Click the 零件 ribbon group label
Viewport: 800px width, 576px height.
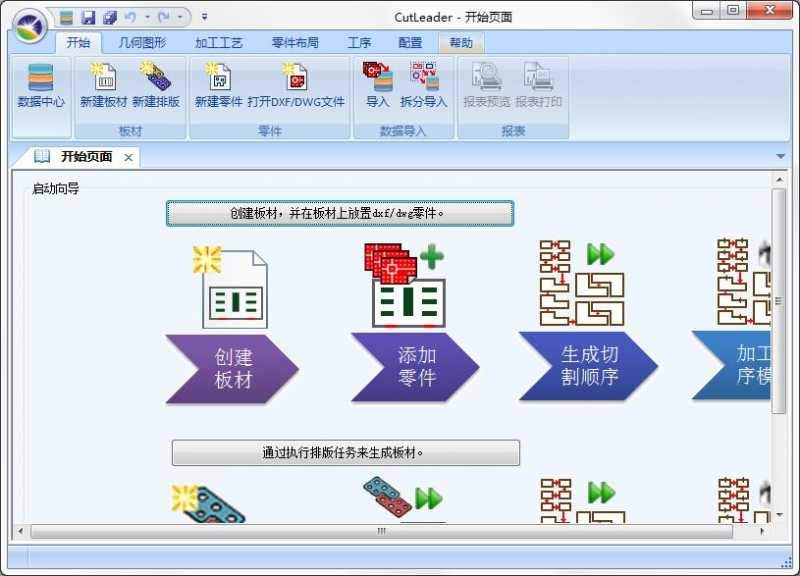point(270,132)
